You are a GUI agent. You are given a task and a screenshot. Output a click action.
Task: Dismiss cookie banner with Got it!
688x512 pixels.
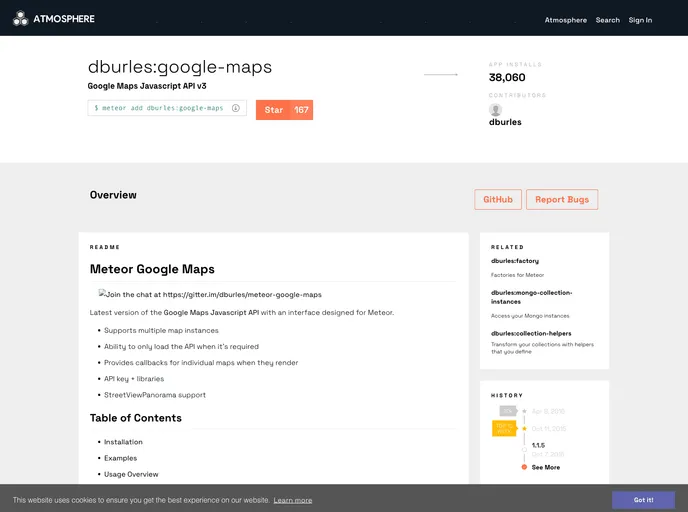click(643, 499)
